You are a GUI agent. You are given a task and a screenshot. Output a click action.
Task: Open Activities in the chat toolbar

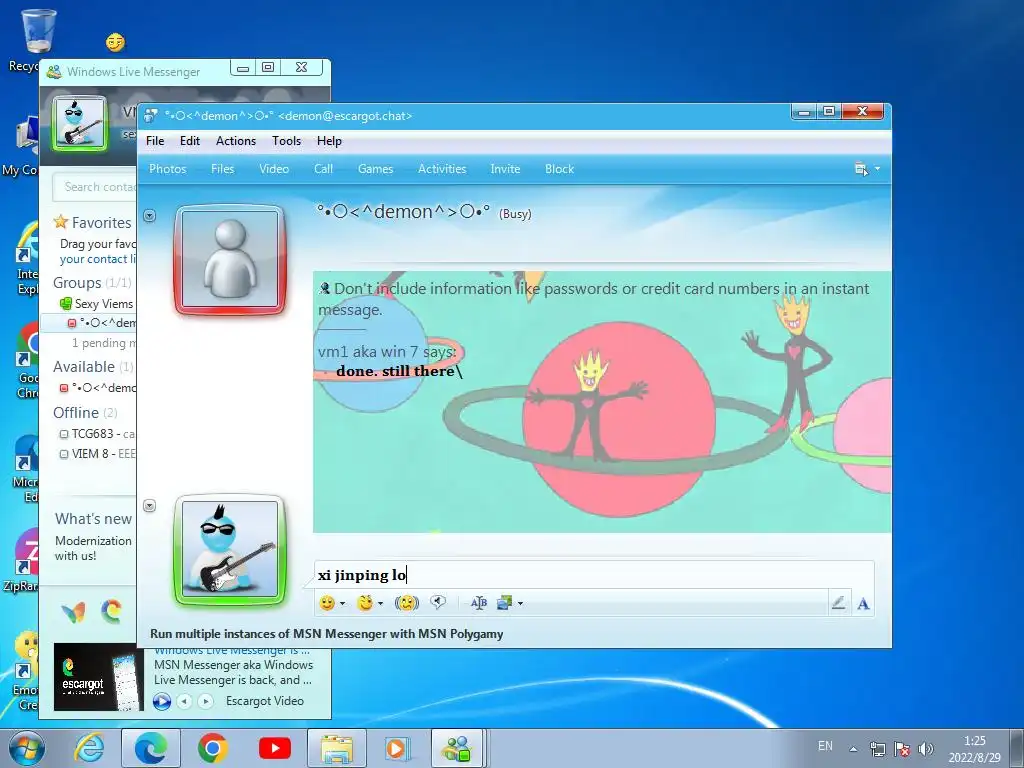coord(442,169)
